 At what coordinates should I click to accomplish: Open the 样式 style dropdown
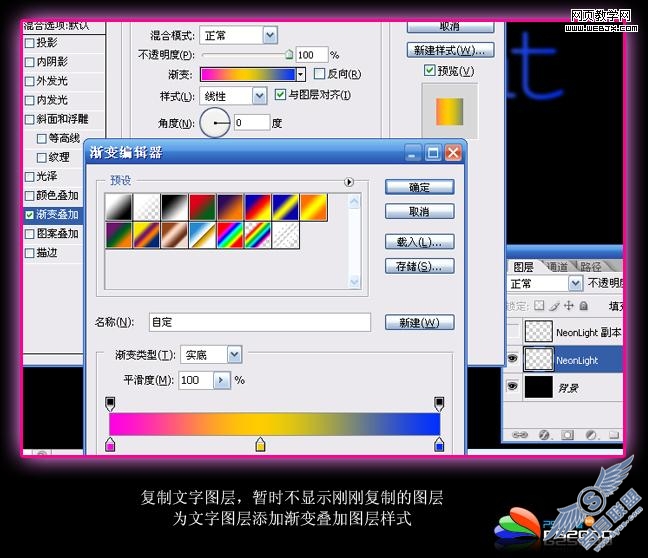[x=259, y=96]
